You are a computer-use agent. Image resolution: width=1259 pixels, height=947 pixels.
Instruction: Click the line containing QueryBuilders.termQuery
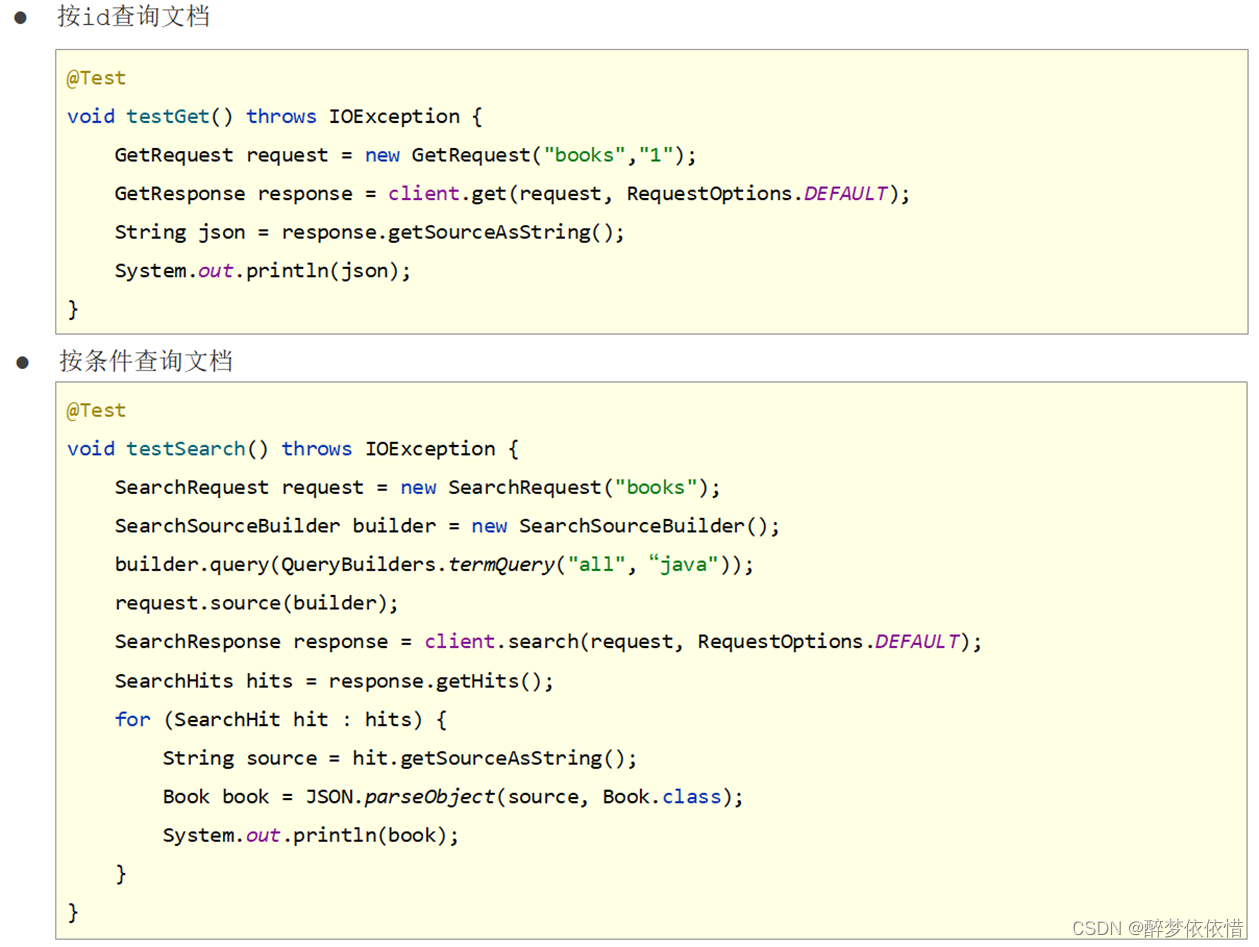(x=434, y=565)
